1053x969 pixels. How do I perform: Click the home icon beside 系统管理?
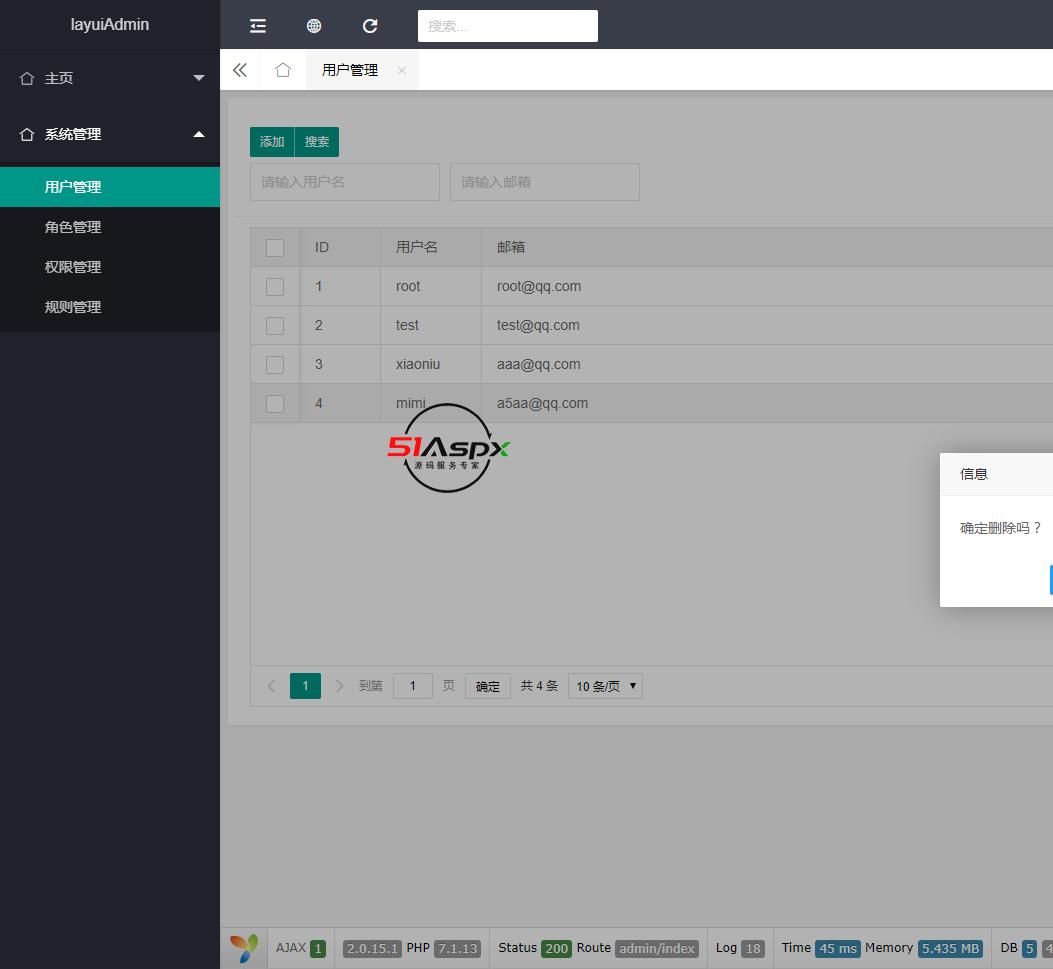click(x=27, y=134)
